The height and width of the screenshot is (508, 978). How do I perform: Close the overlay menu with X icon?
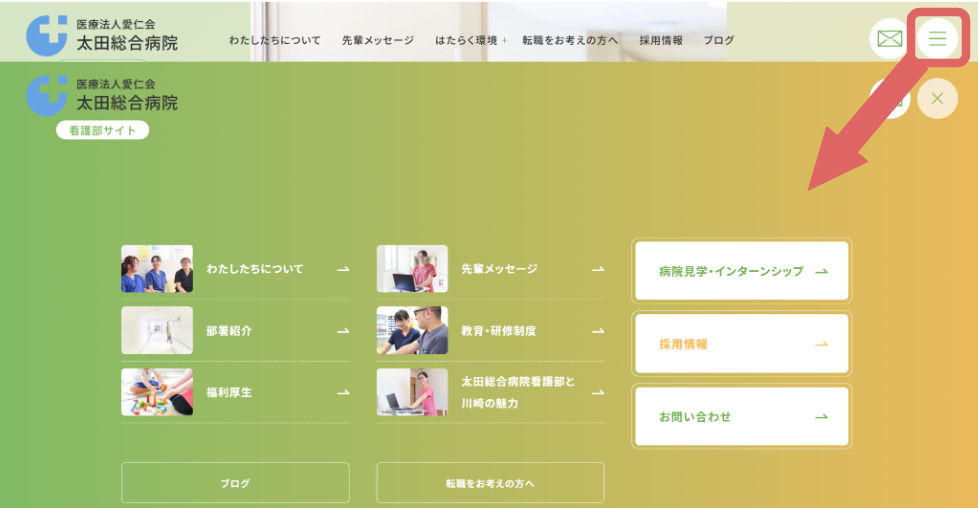pyautogui.click(x=937, y=98)
